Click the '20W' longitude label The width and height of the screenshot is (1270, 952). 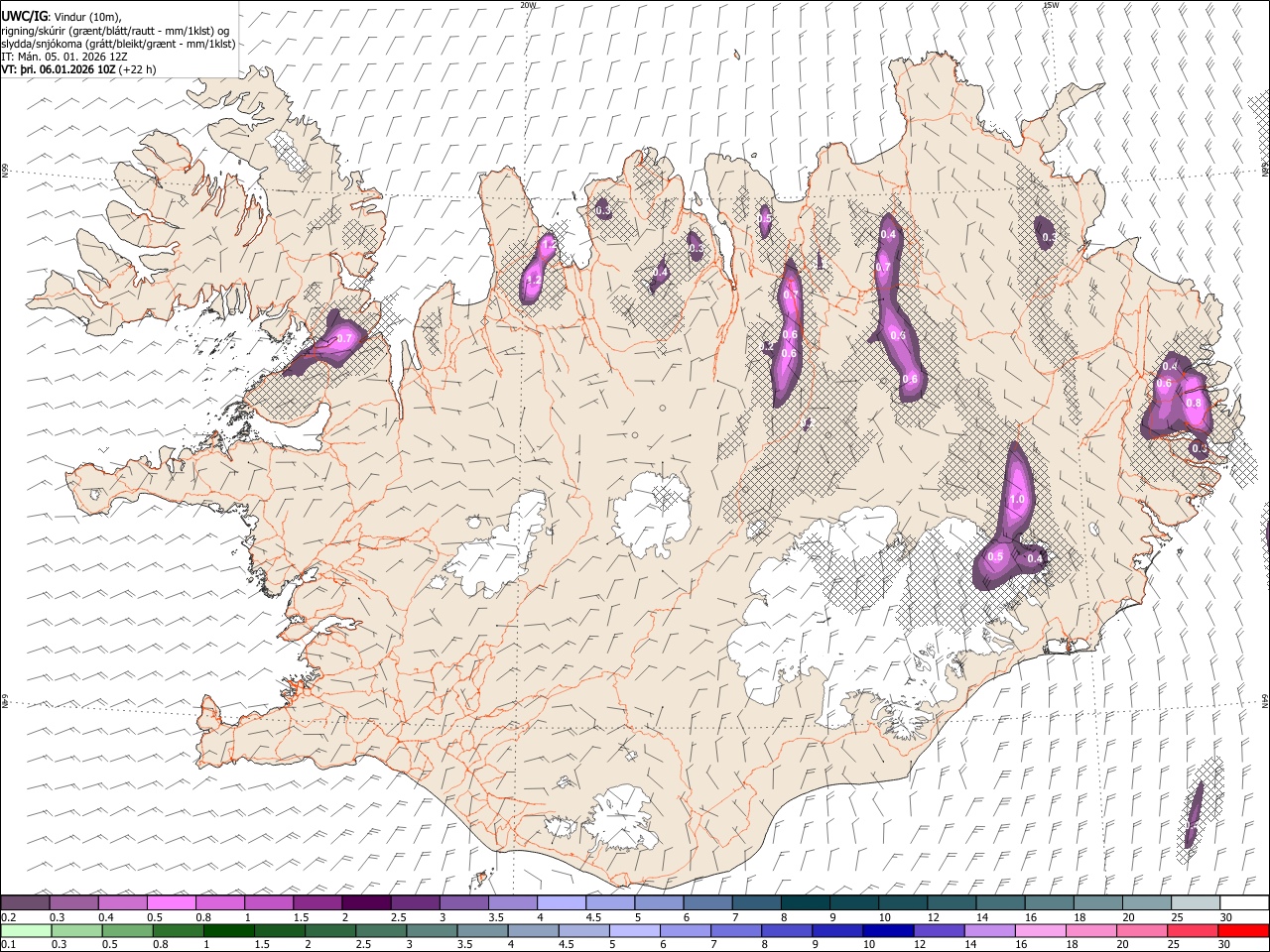[x=528, y=5]
